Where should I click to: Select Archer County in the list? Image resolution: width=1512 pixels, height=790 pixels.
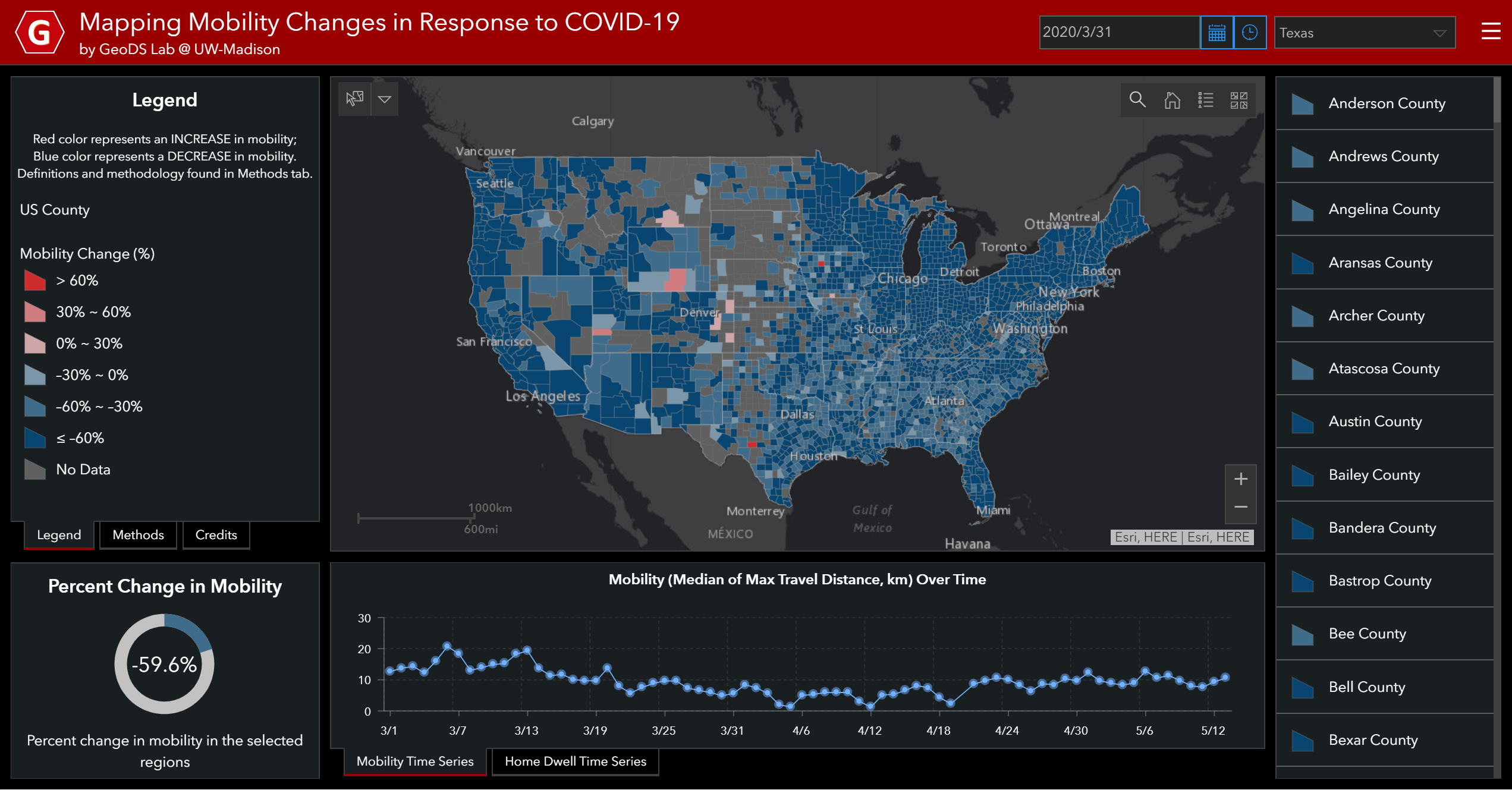(x=1385, y=316)
